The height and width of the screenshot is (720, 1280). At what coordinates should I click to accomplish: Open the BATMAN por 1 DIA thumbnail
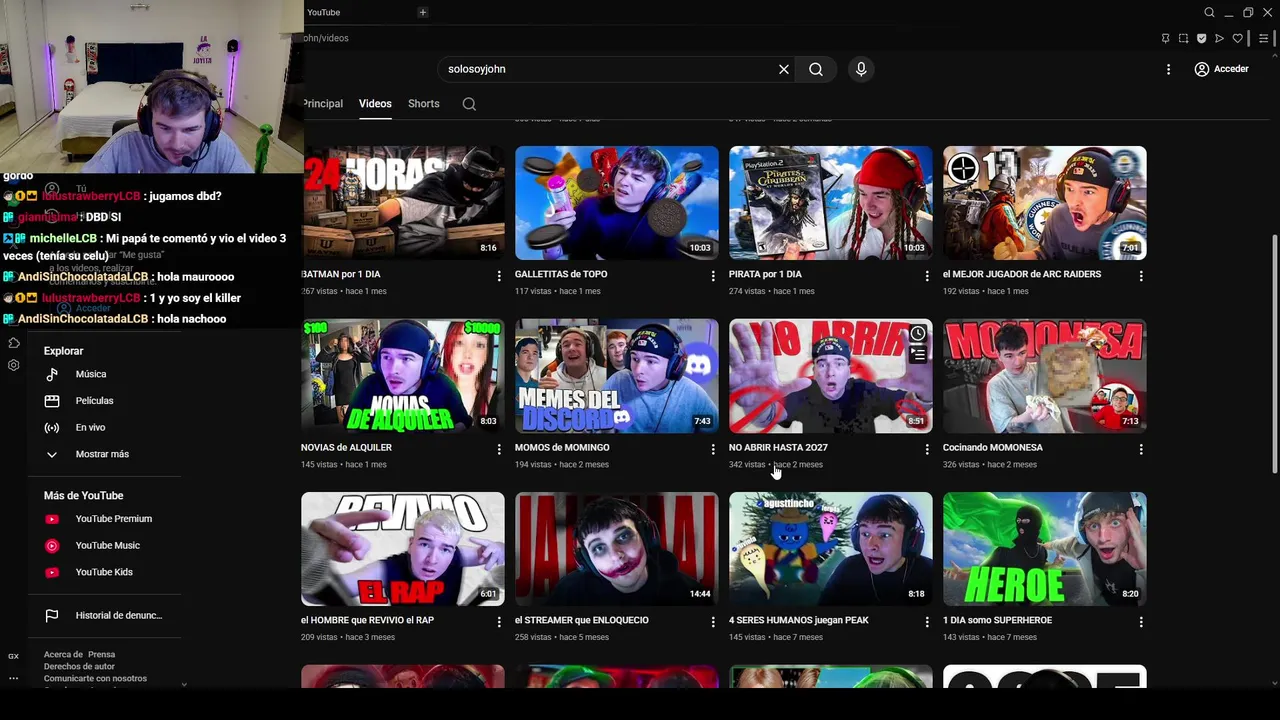[x=402, y=203]
